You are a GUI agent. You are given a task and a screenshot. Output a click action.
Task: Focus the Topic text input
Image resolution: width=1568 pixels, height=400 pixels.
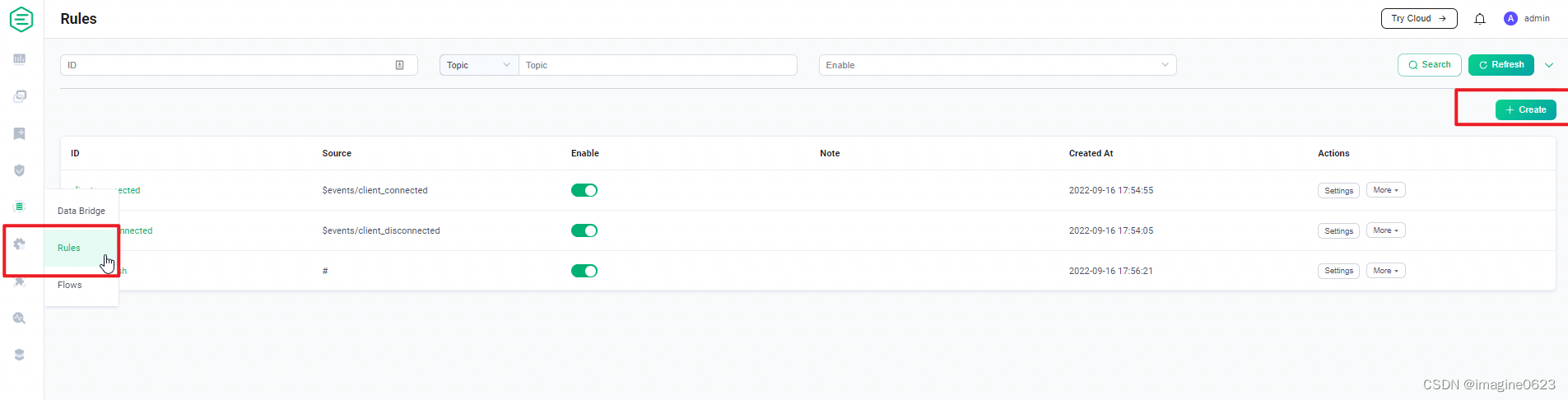pyautogui.click(x=658, y=65)
